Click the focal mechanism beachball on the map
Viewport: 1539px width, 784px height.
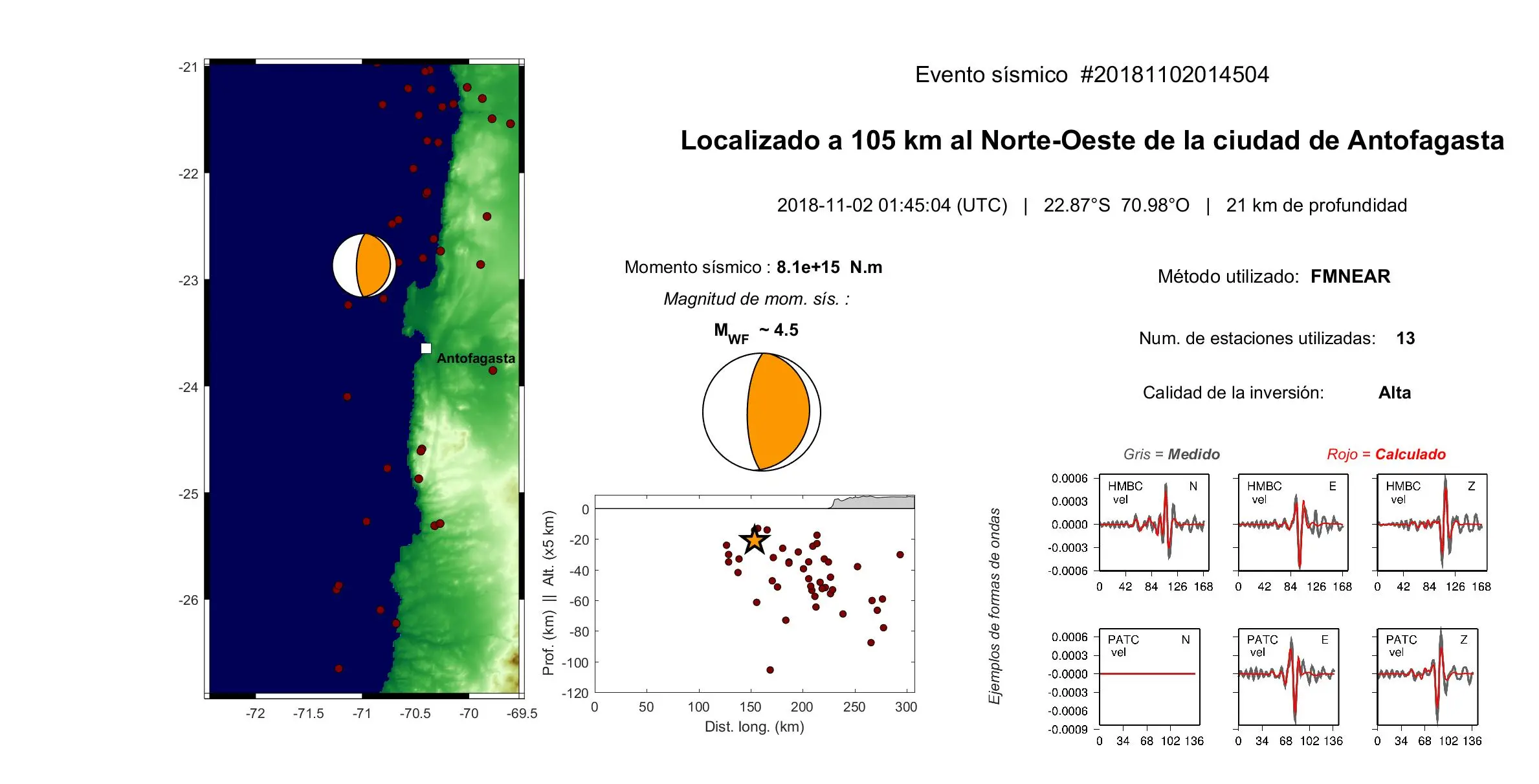point(364,265)
